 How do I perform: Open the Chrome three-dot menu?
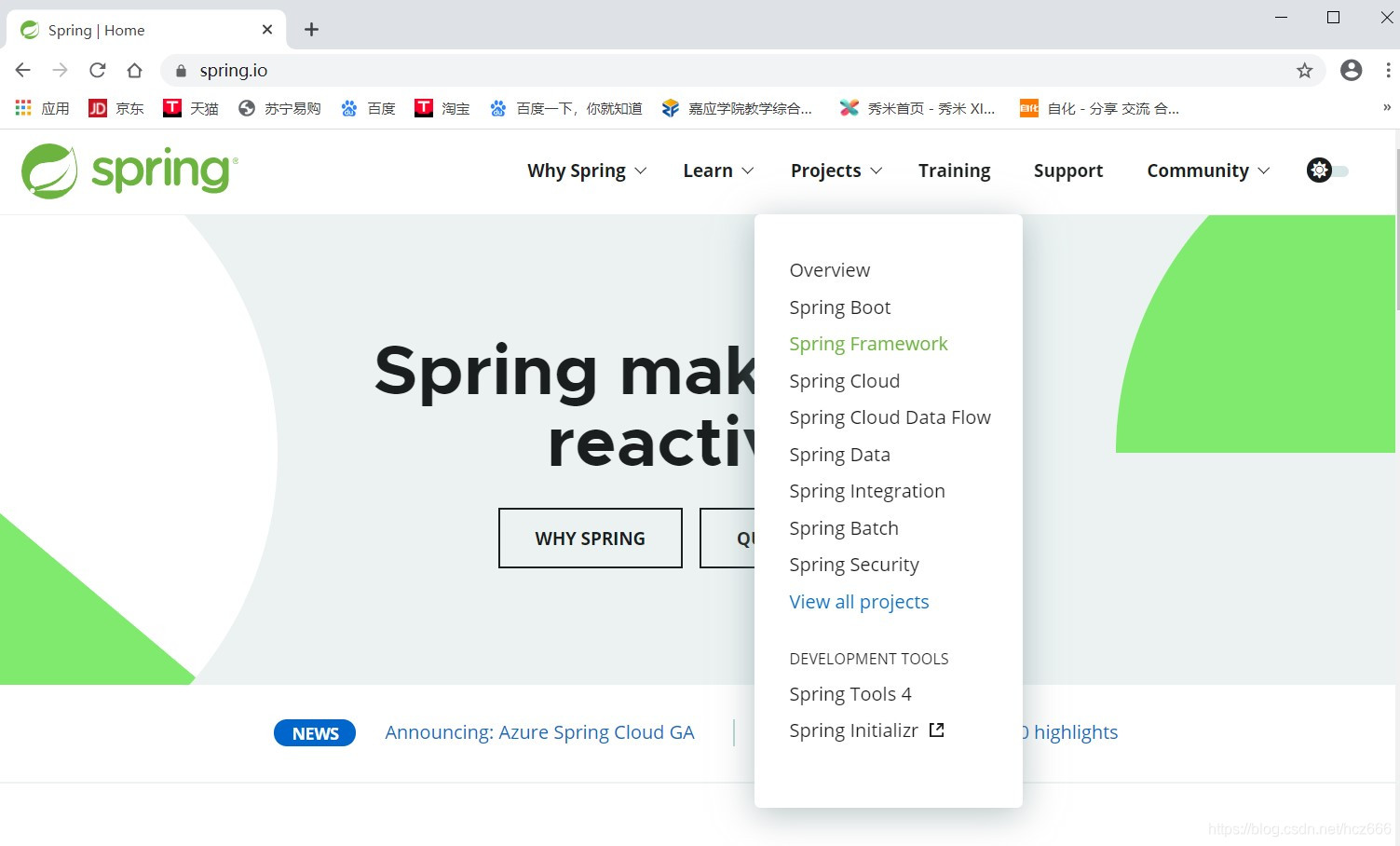point(1388,70)
